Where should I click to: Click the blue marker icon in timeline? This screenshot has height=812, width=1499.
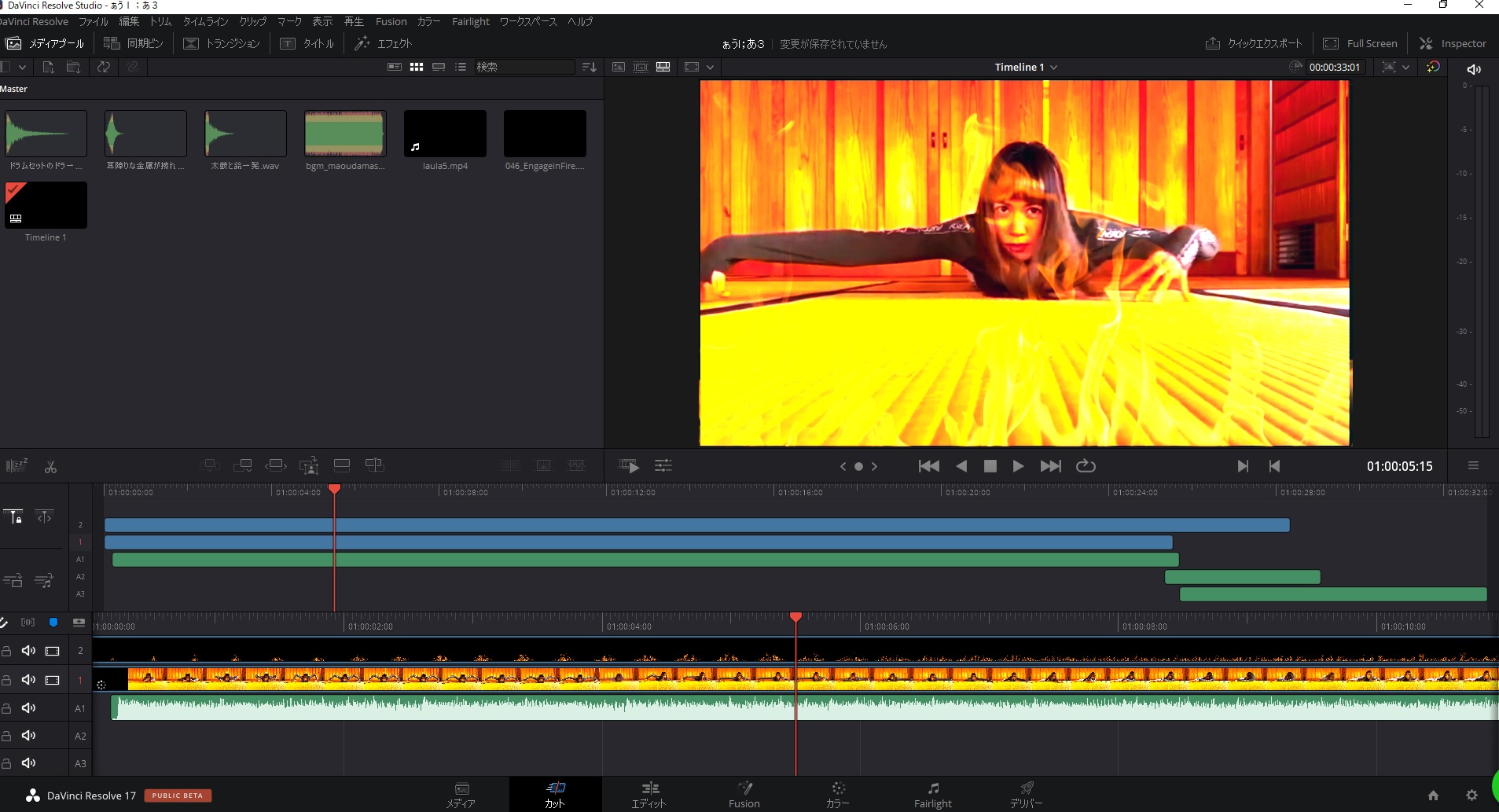tap(53, 623)
